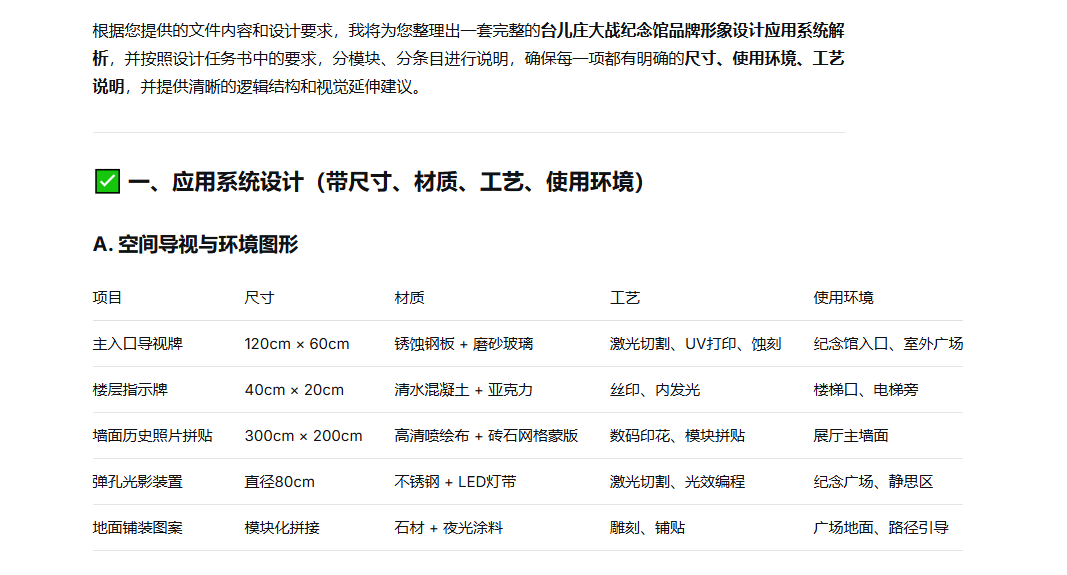The height and width of the screenshot is (575, 1067).
Task: Select cell '楼层指示牌'
Action: (130, 390)
